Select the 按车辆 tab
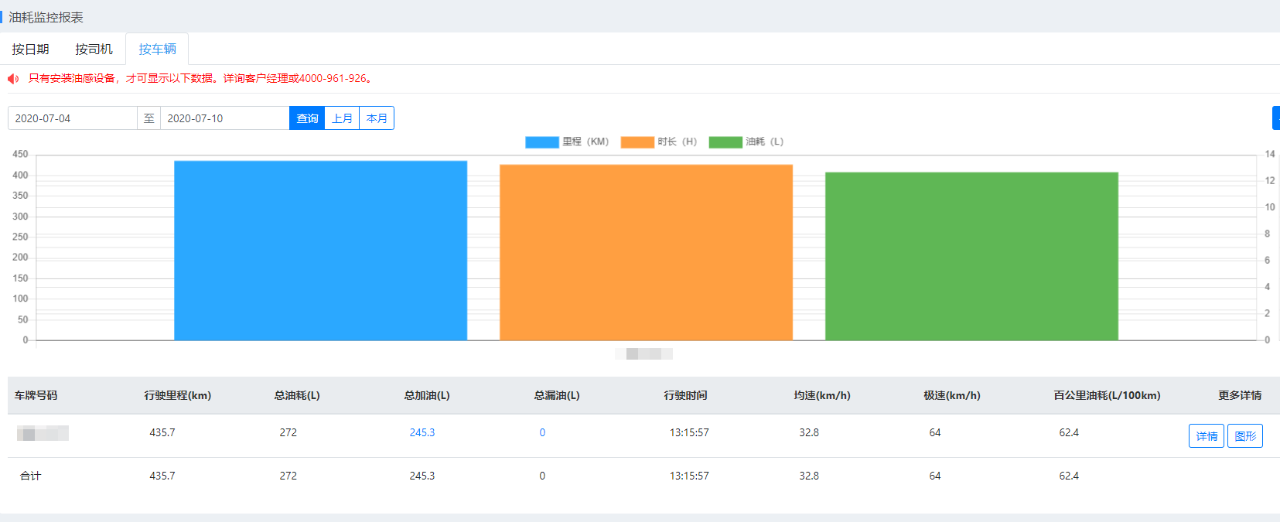The image size is (1280, 522). (x=157, y=49)
